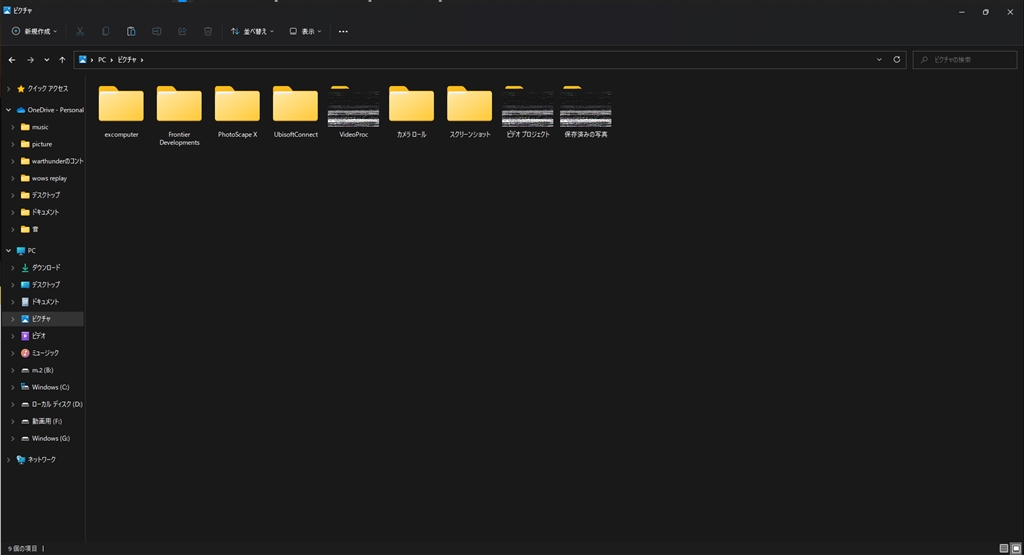Open the address bar history dropdown
The image size is (1024, 555).
[x=879, y=59]
